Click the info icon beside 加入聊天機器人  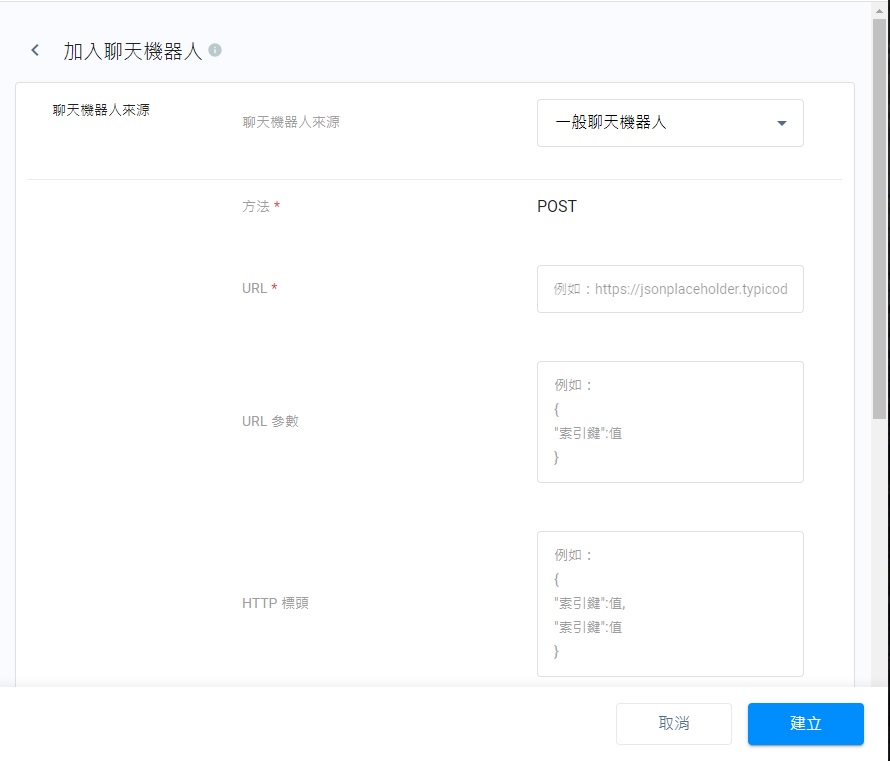pyautogui.click(x=215, y=50)
